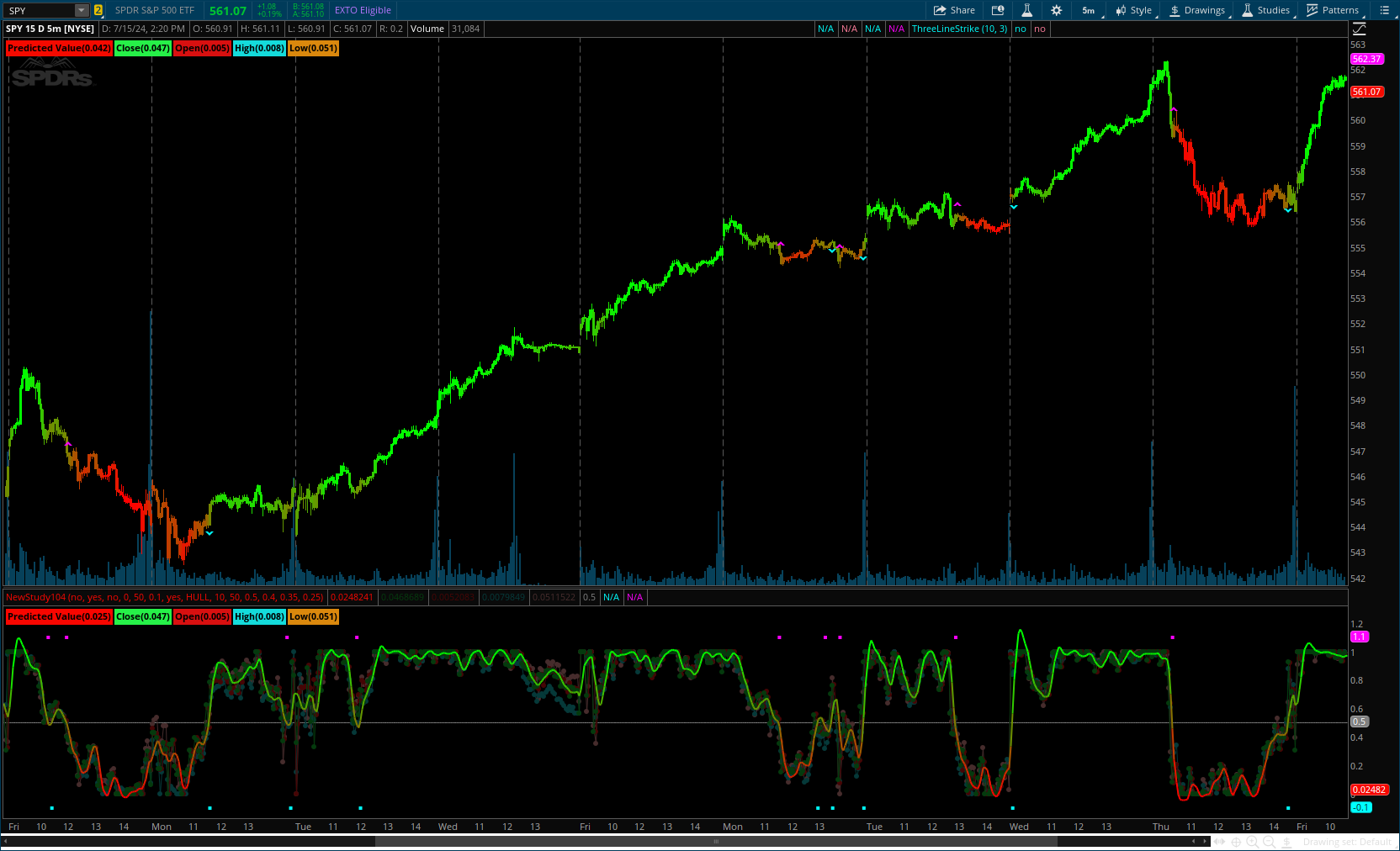Click the price axis scale icon
1400x851 pixels.
point(1359,29)
